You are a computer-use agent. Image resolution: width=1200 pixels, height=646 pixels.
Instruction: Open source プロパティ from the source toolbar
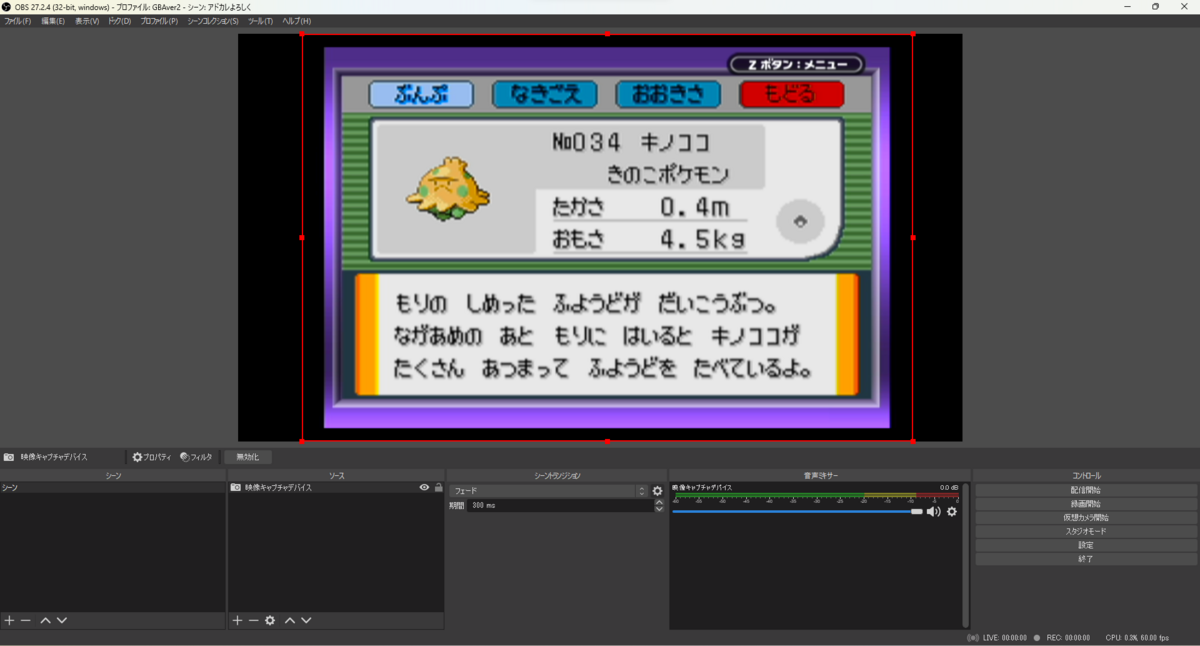pos(152,457)
